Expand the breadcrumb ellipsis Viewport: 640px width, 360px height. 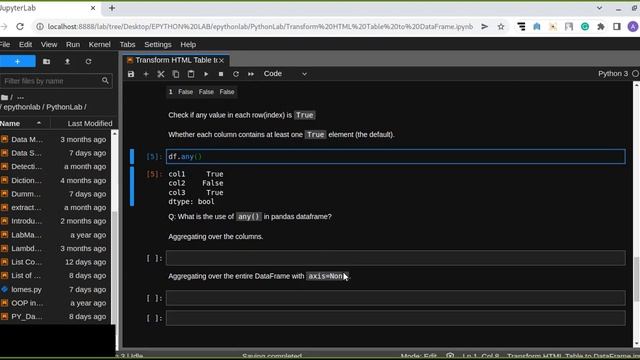tap(20, 97)
